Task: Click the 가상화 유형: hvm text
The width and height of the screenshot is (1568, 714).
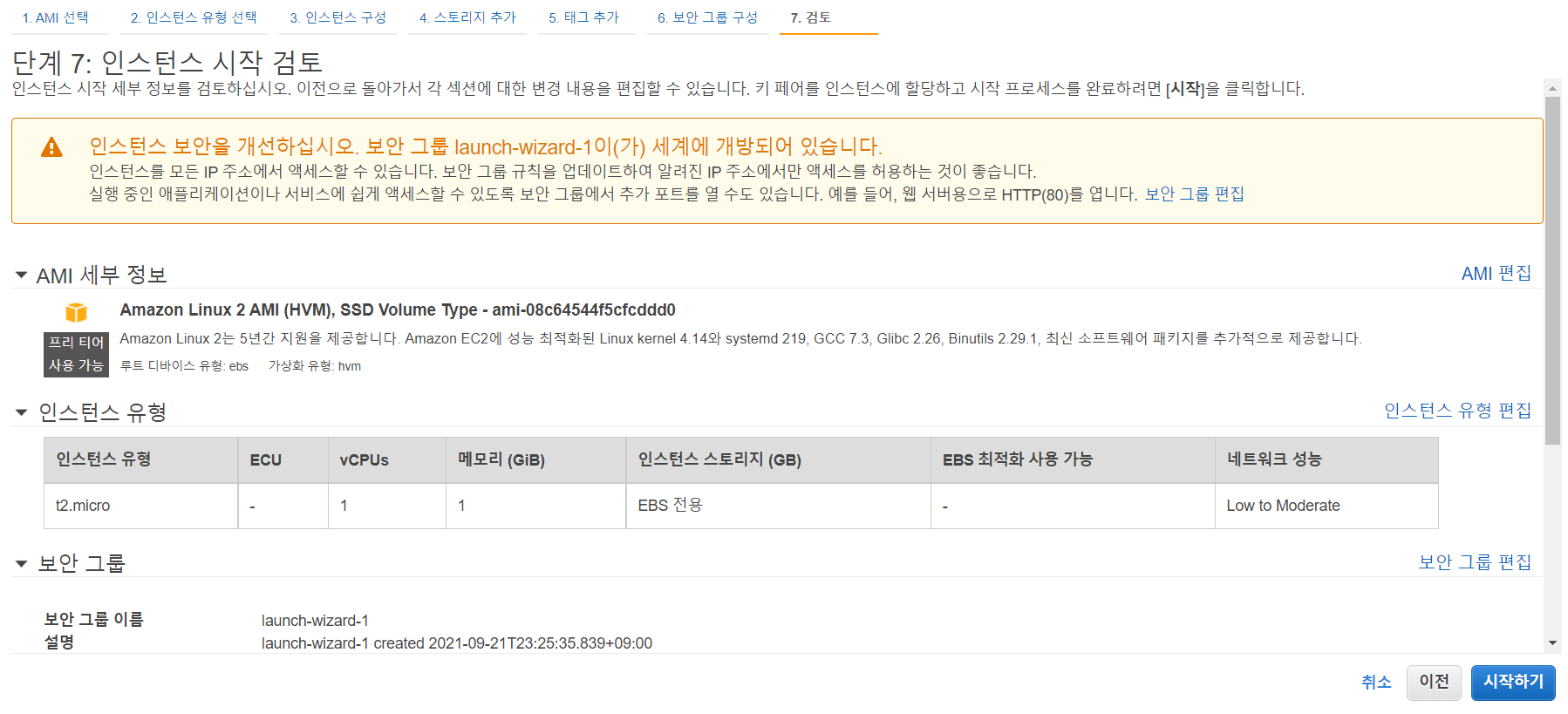Action: coord(315,366)
